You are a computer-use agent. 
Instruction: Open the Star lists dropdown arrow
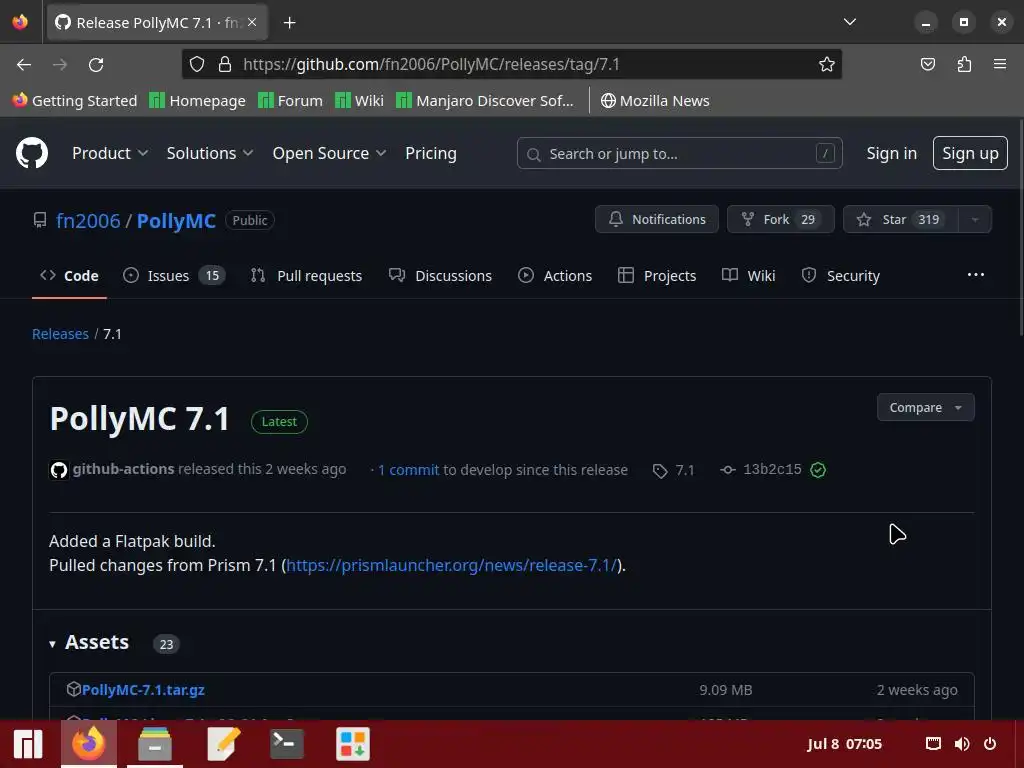pyautogui.click(x=974, y=219)
